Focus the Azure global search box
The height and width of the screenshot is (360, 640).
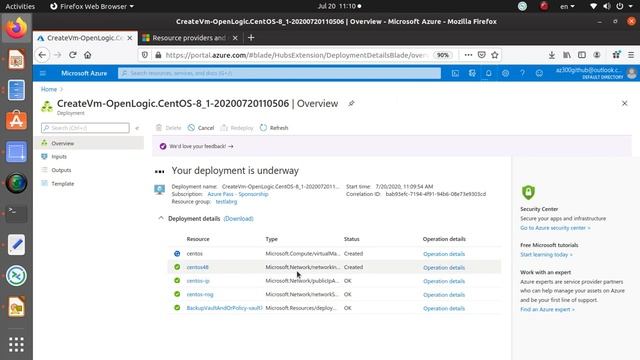[279, 73]
